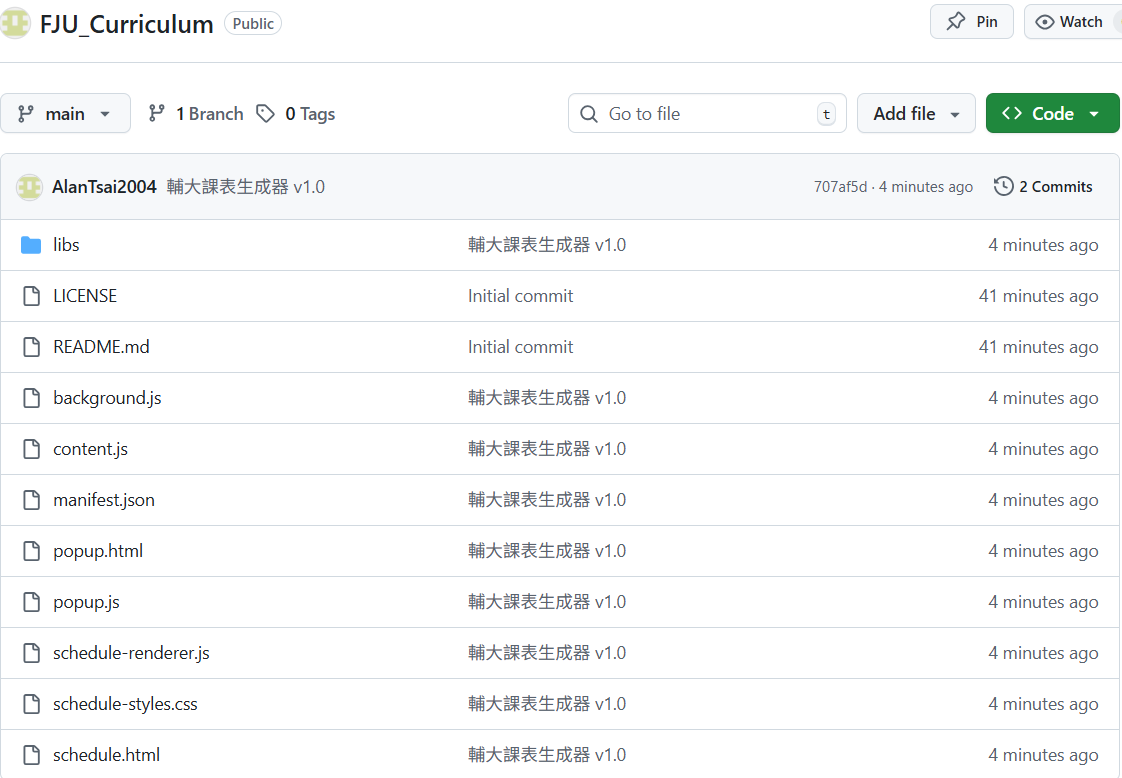This screenshot has width=1122, height=778.
Task: Click the file icon next to README.md
Action: tap(31, 346)
